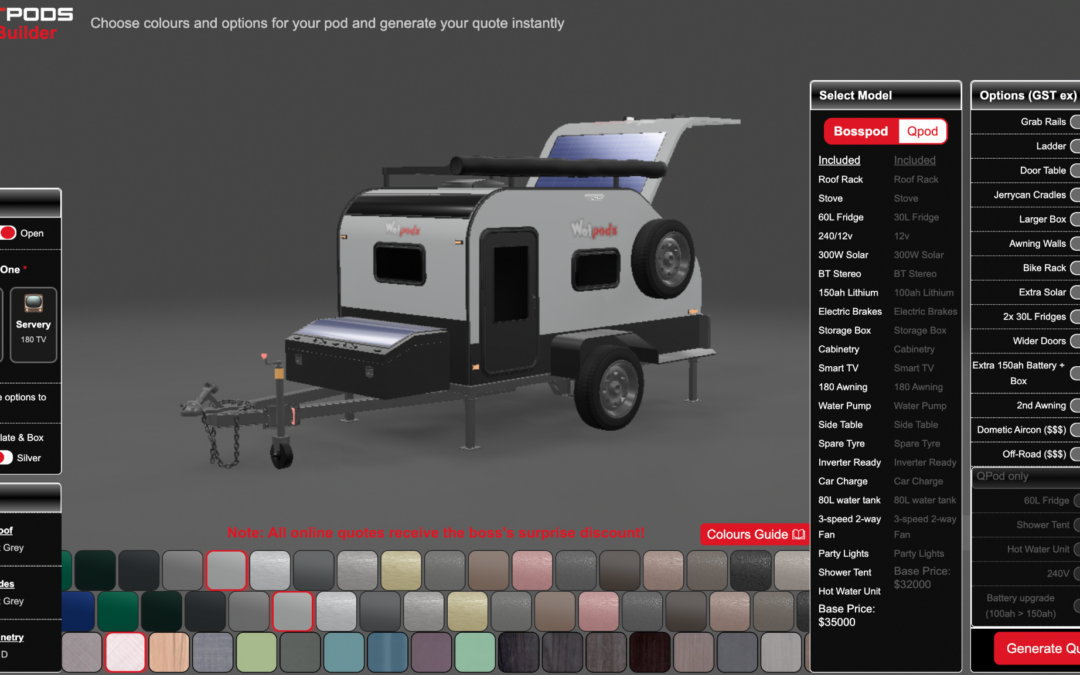Click the 'QPod only' section label
Image resolution: width=1080 pixels, height=675 pixels.
pos(1002,476)
